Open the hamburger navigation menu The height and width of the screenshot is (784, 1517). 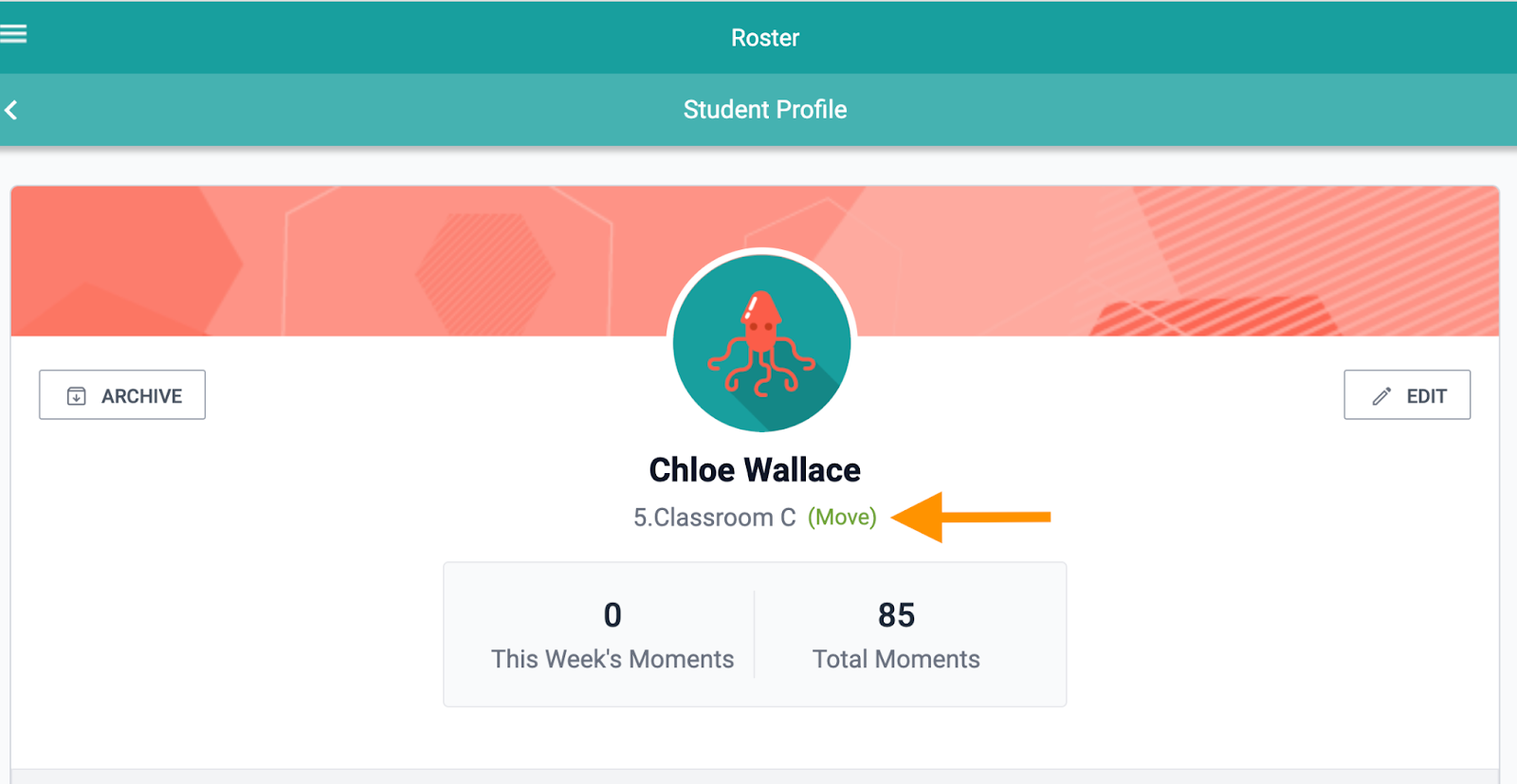point(13,34)
